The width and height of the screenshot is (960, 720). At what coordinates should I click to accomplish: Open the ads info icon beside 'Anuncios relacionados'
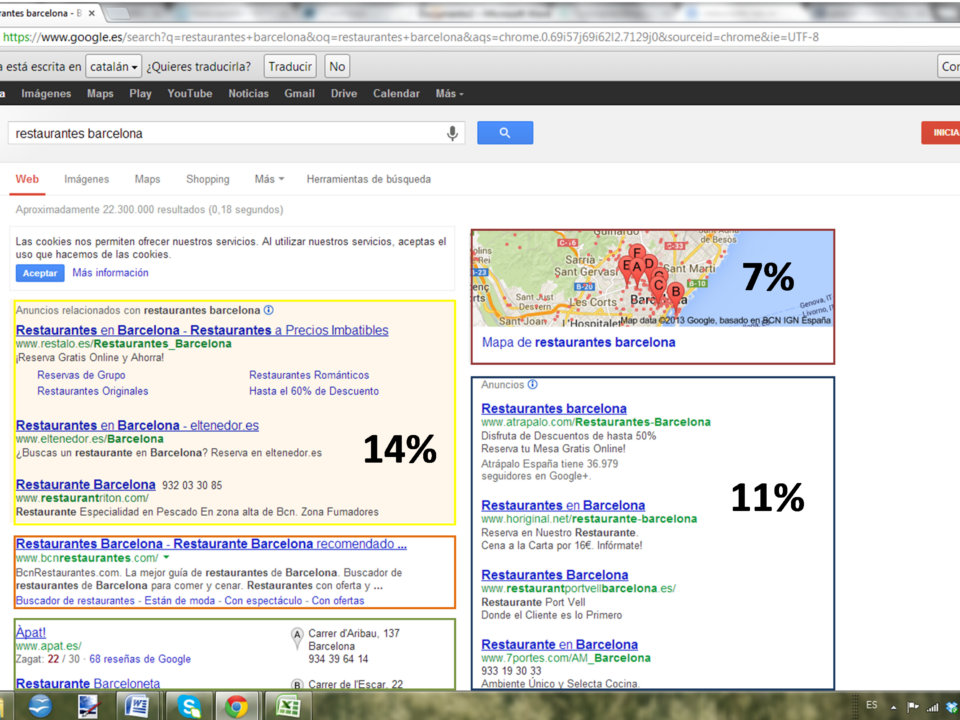point(269,311)
